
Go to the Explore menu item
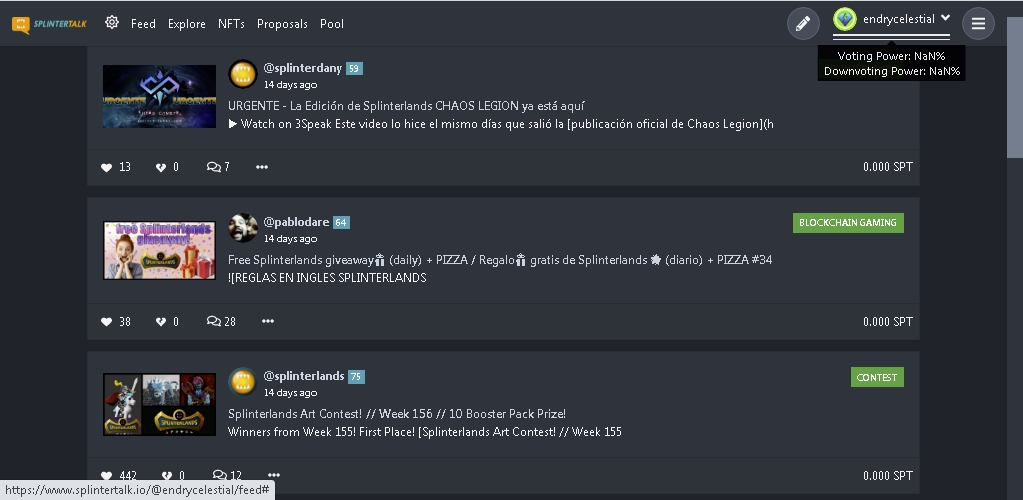tap(187, 23)
